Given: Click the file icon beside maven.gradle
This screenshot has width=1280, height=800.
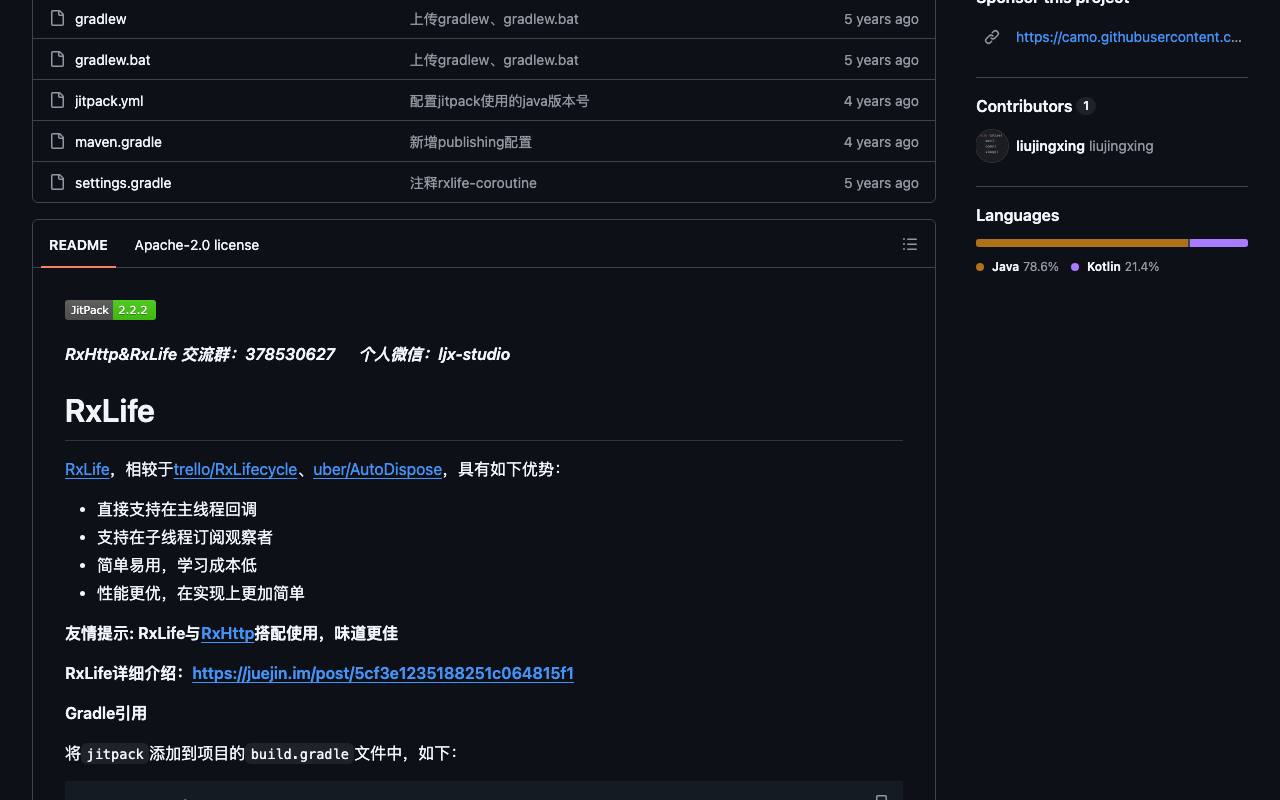Looking at the screenshot, I should 57,141.
